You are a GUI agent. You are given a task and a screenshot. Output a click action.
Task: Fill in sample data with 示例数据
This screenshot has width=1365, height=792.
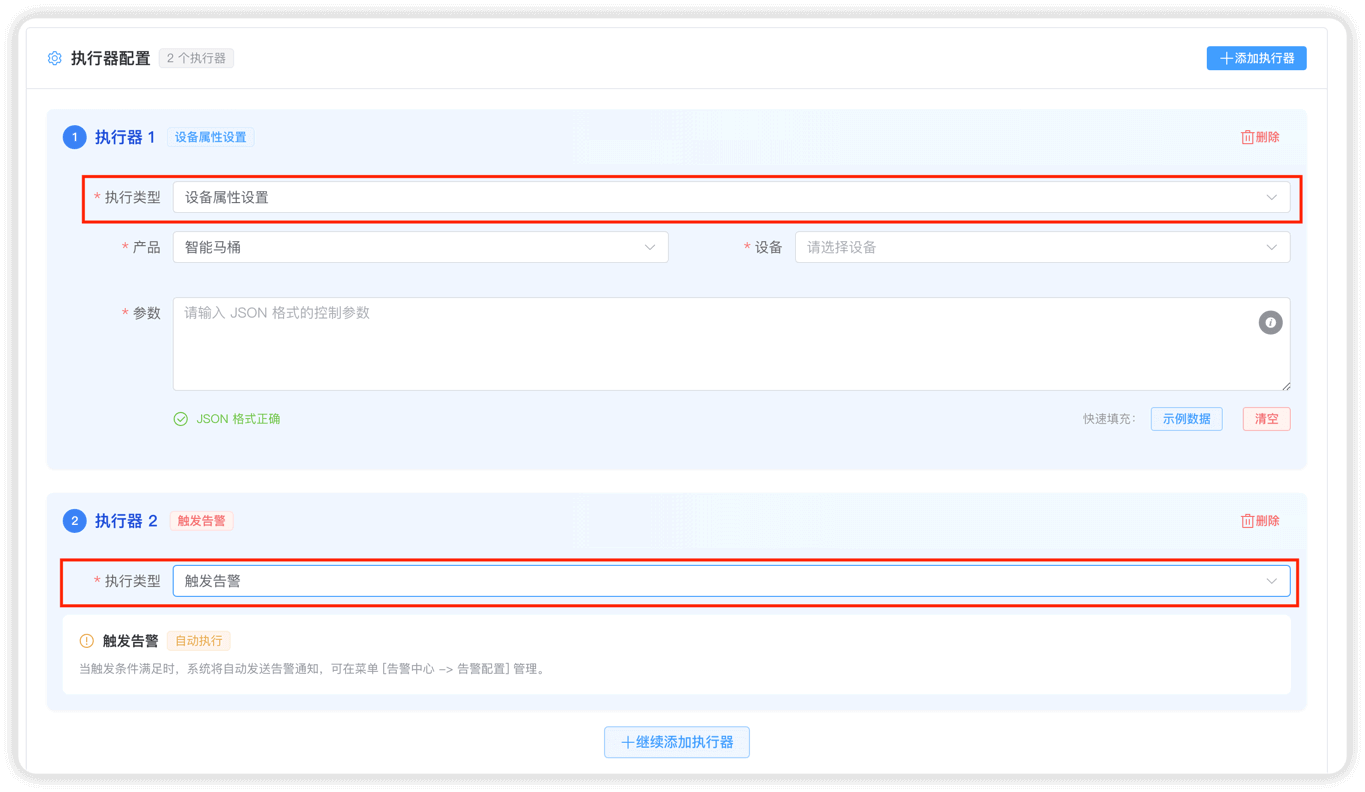point(1186,419)
